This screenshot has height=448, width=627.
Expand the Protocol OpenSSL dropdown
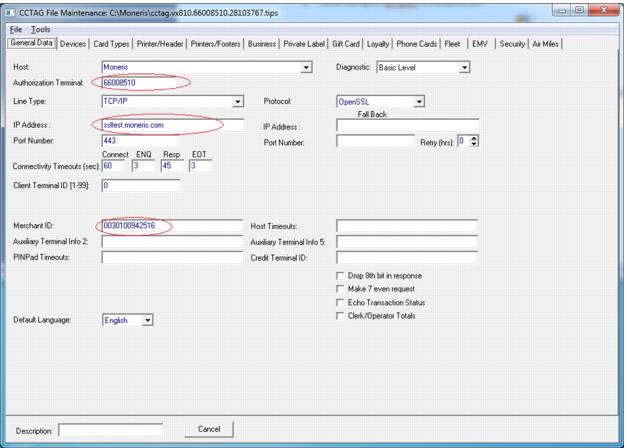coord(420,101)
